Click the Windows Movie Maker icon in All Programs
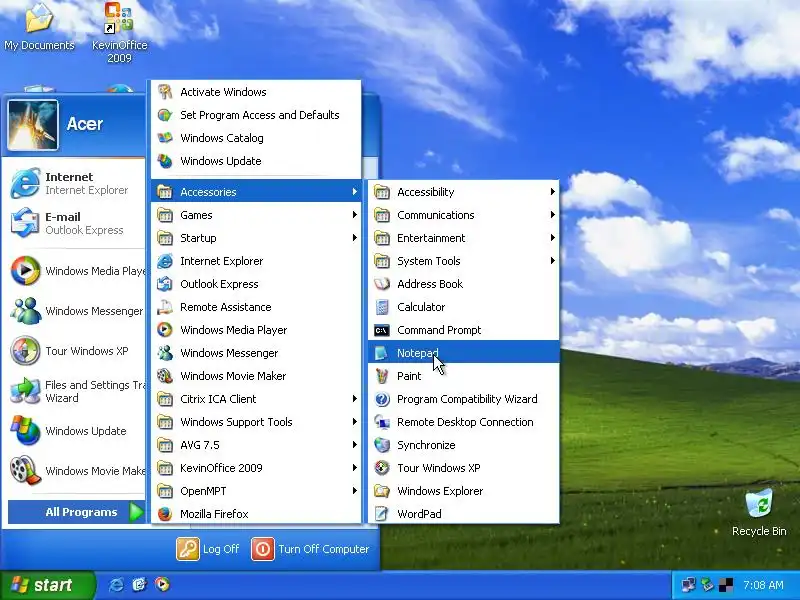 pos(165,376)
